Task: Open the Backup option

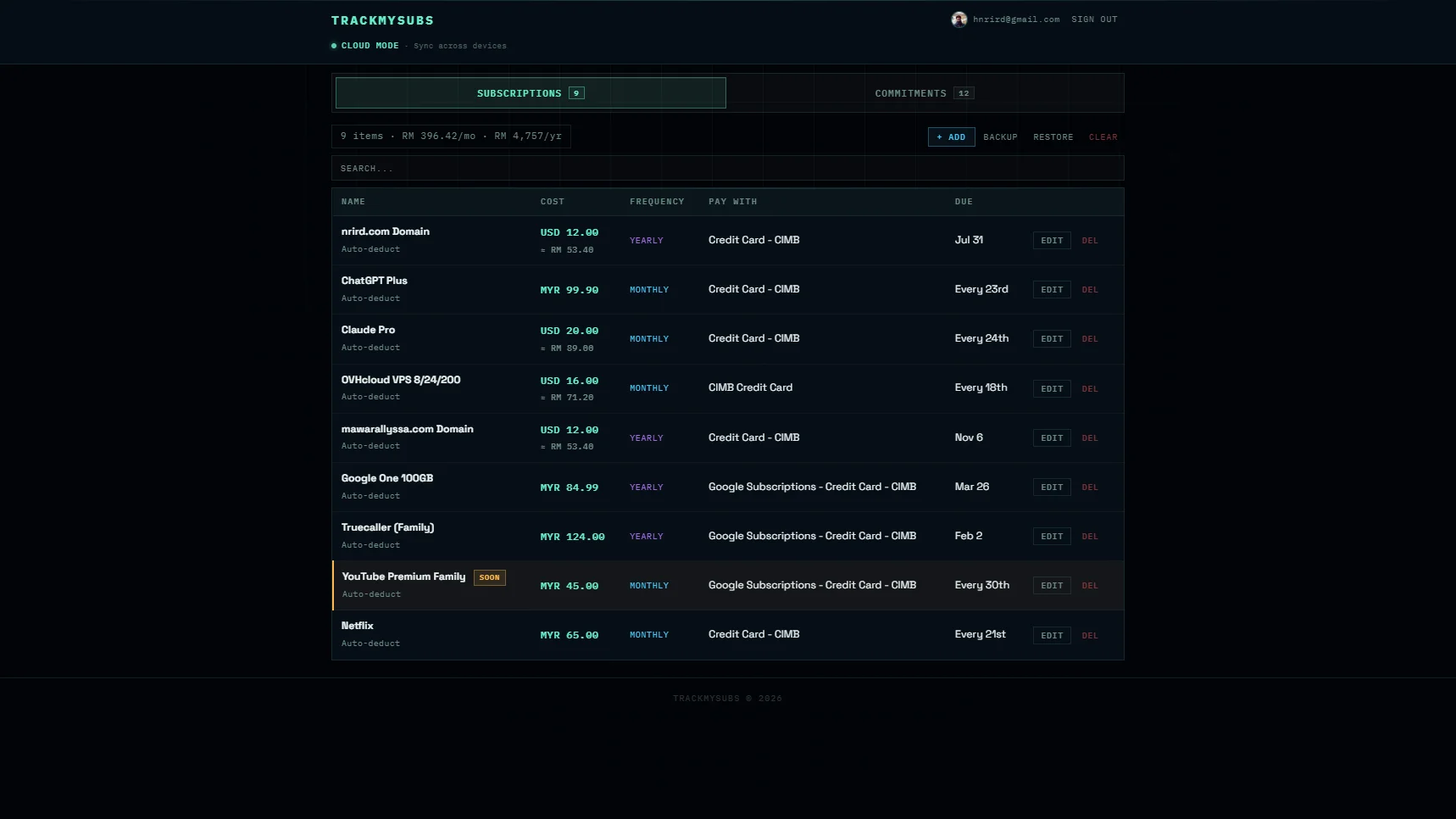Action: (x=1000, y=137)
